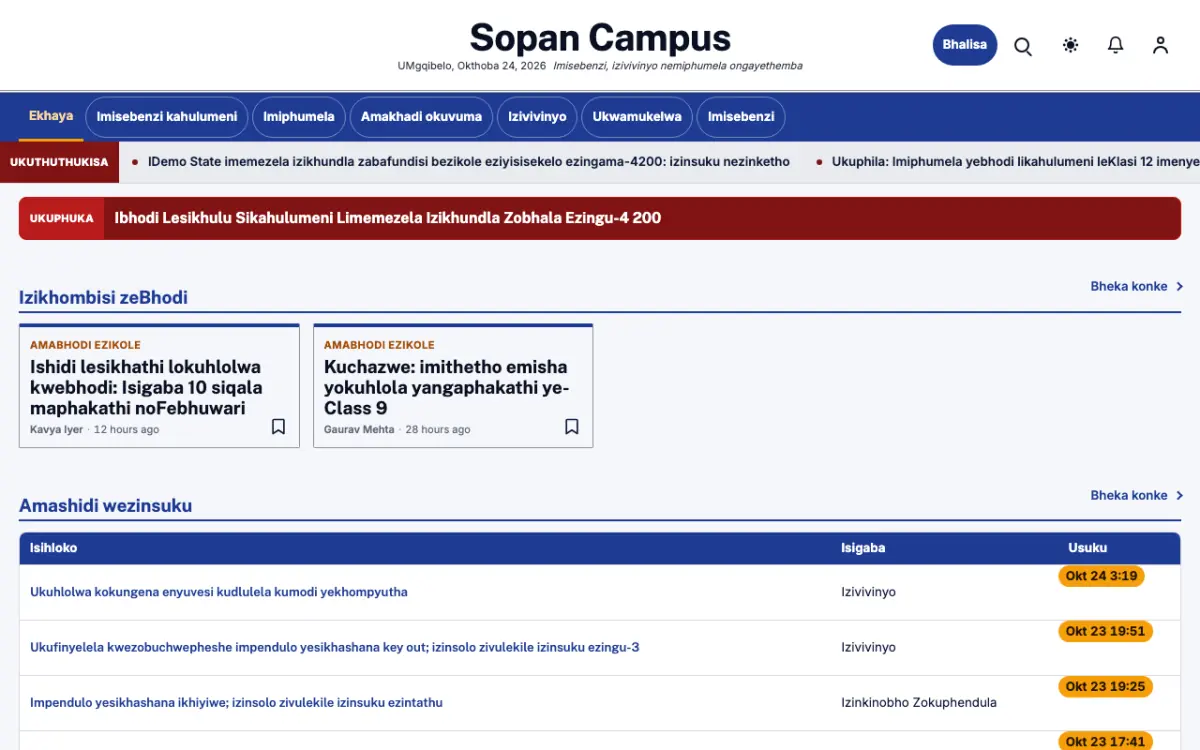Open ticker item Ukuphila: Imiphumela yebhodi
Image resolution: width=1200 pixels, height=750 pixels.
(1016, 161)
